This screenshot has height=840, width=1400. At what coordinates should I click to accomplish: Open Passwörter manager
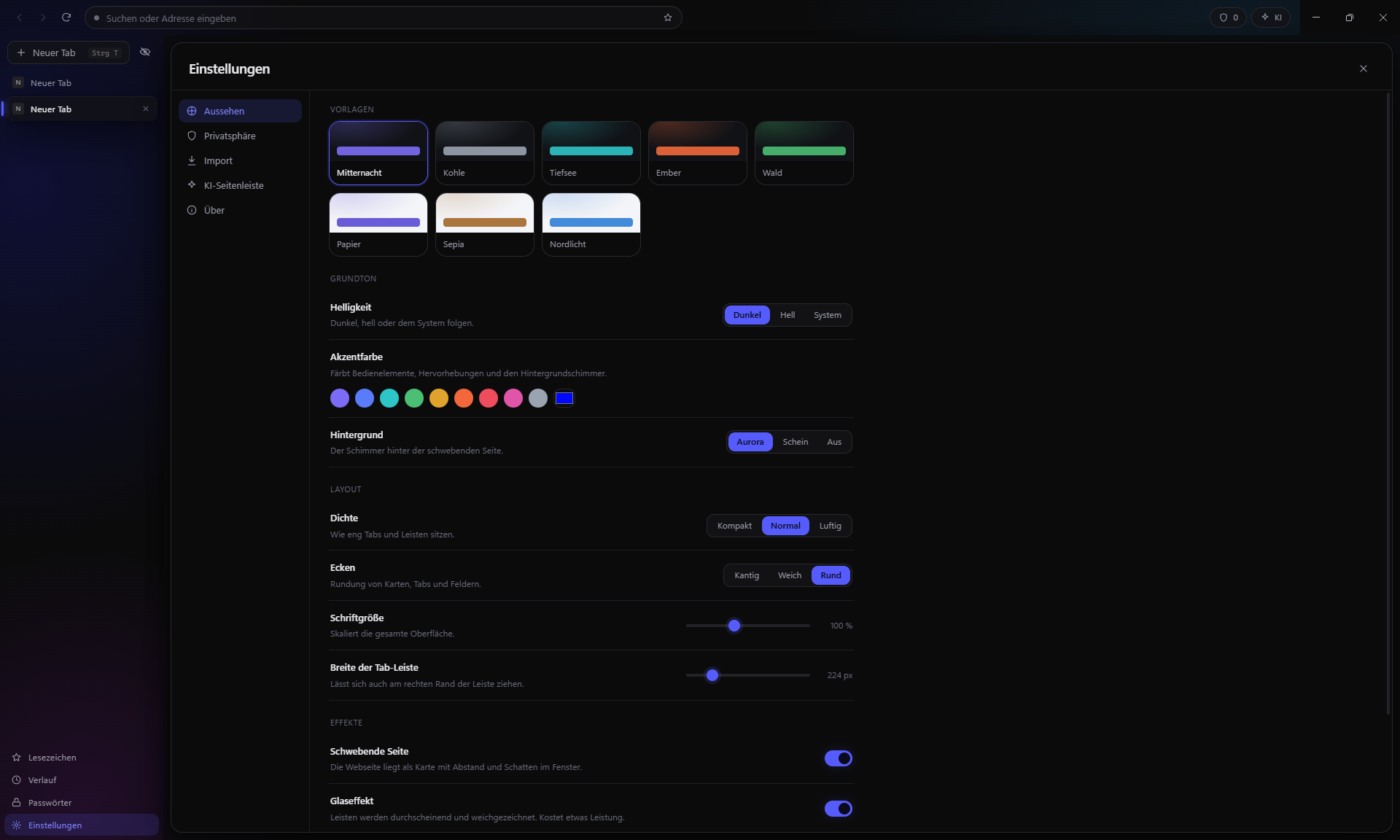(x=82, y=802)
